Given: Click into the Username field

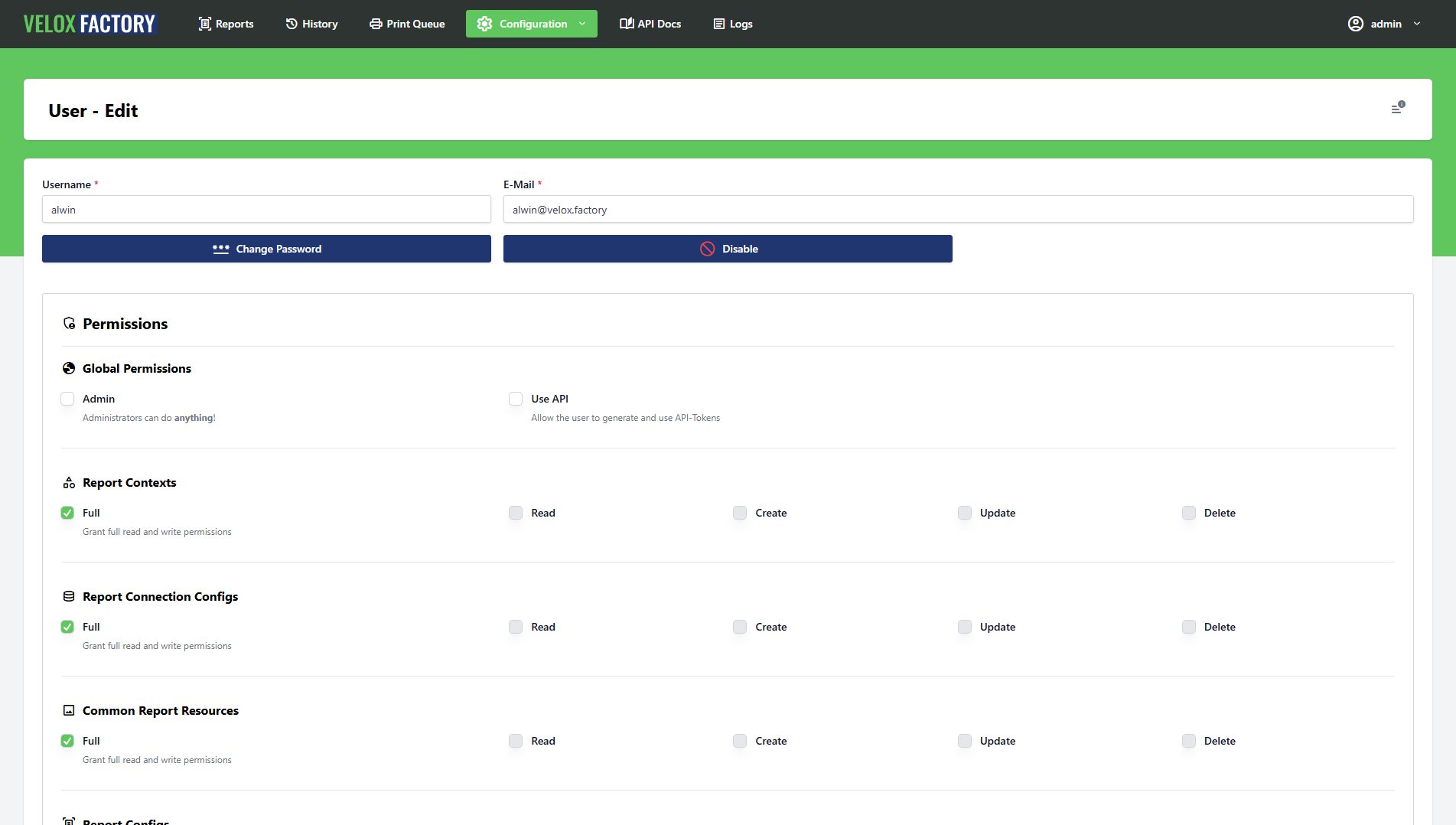Looking at the screenshot, I should (x=266, y=210).
